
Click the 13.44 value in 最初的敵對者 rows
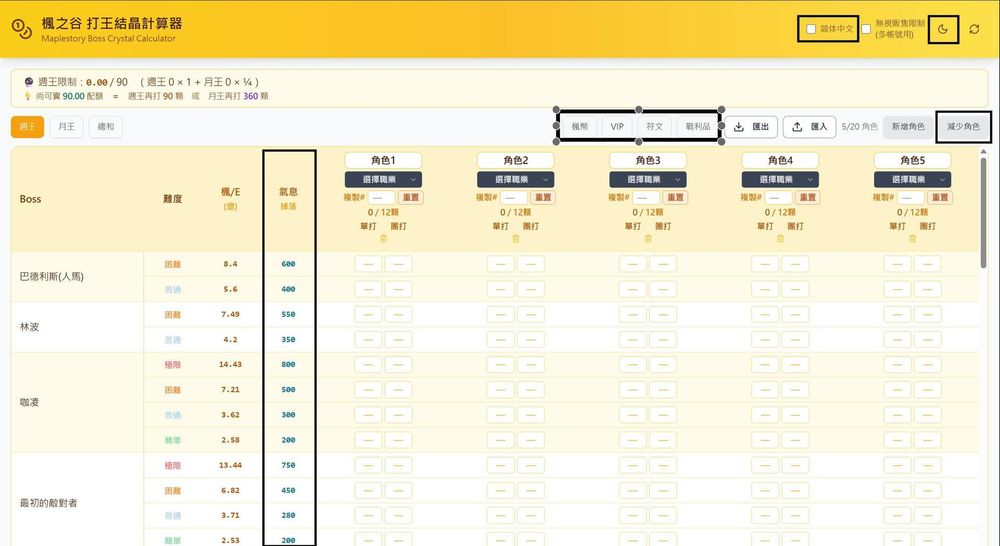(230, 466)
